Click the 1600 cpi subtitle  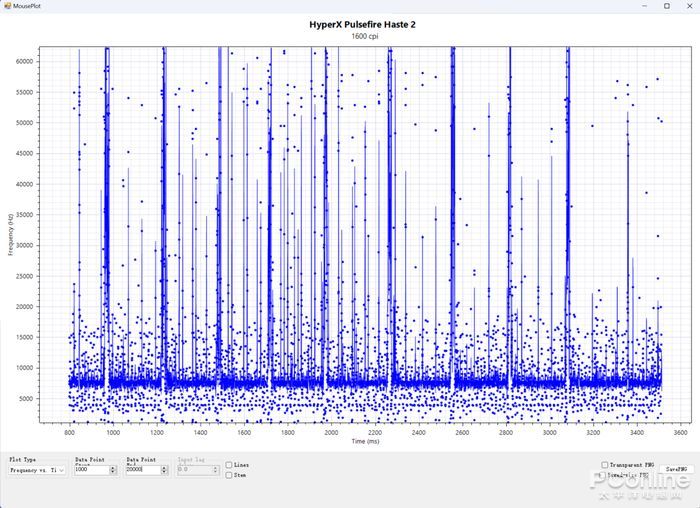pyautogui.click(x=364, y=36)
